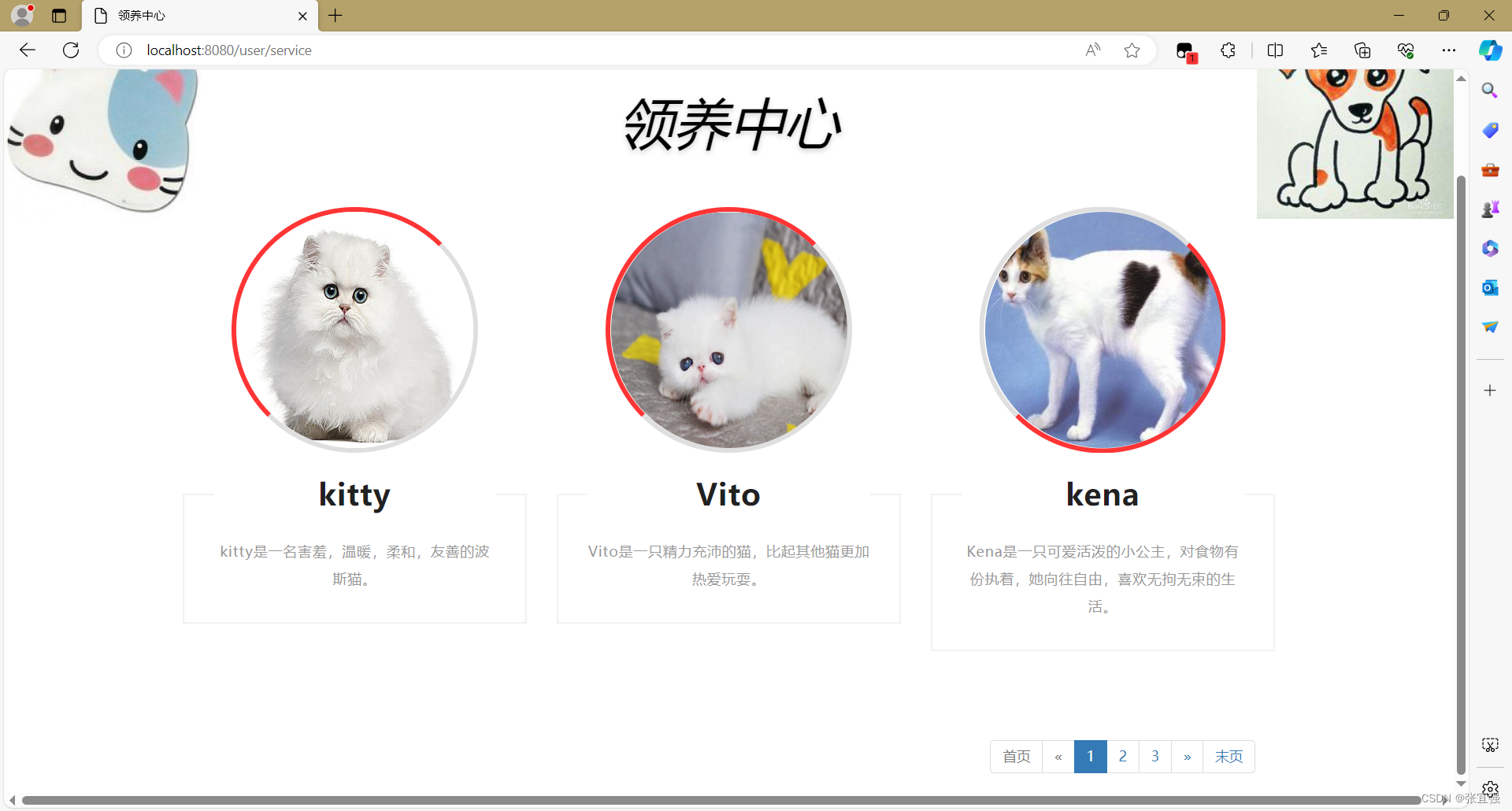Open the Outlook sidebar icon
Image resolution: width=1512 pixels, height=811 pixels.
1490,287
